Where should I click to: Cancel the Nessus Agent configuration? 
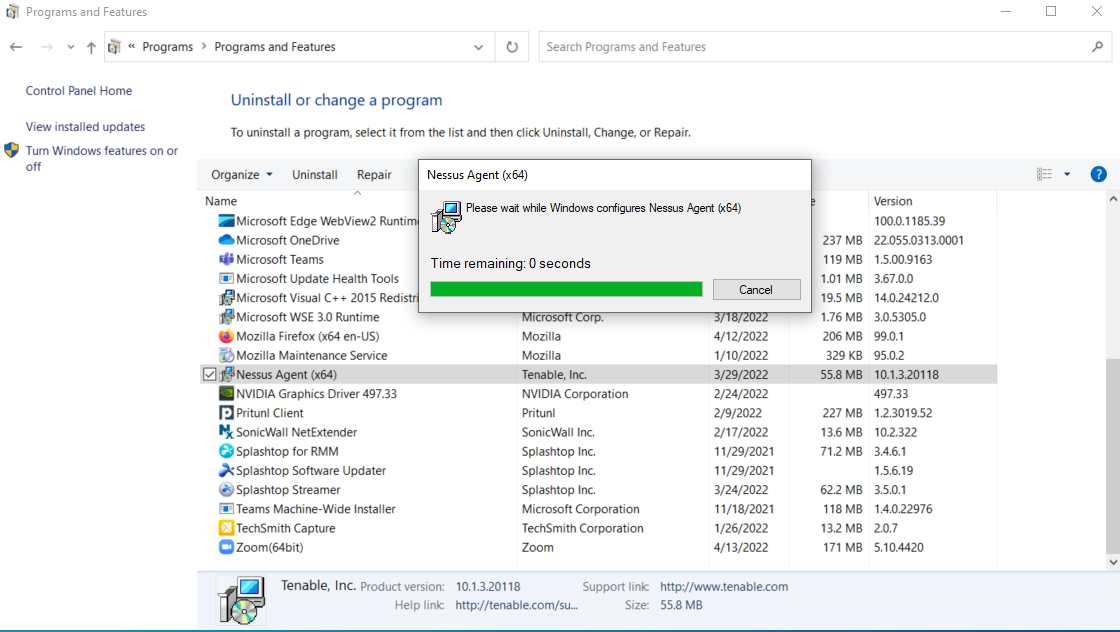pos(756,289)
